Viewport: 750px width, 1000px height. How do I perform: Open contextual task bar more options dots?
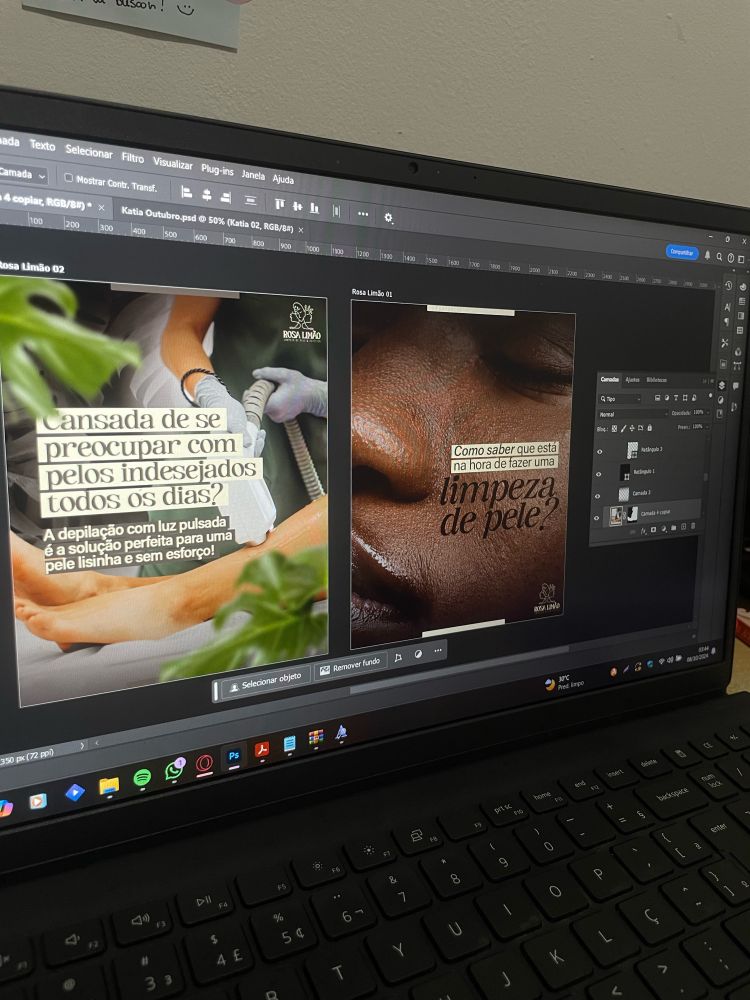(x=438, y=651)
